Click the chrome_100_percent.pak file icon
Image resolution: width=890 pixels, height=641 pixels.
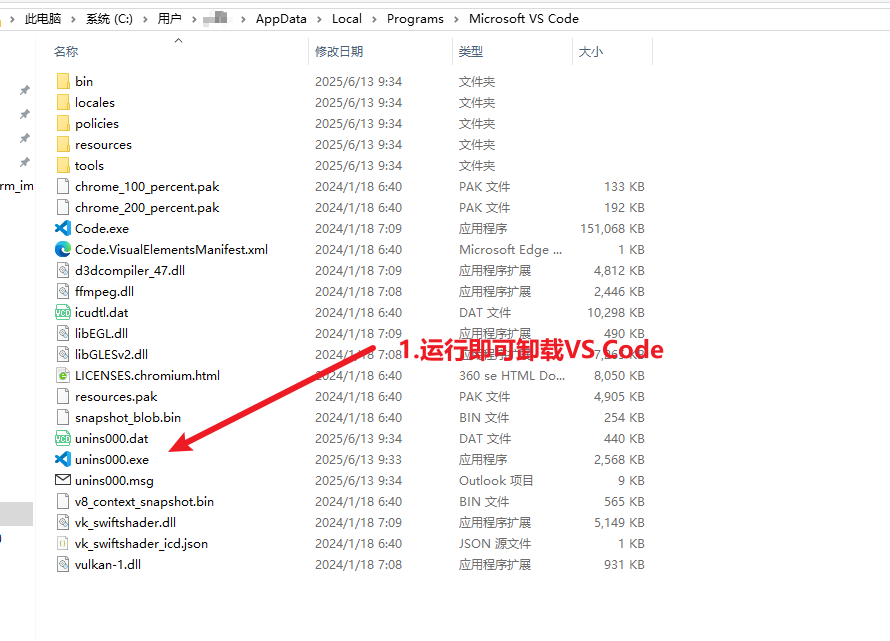click(63, 186)
